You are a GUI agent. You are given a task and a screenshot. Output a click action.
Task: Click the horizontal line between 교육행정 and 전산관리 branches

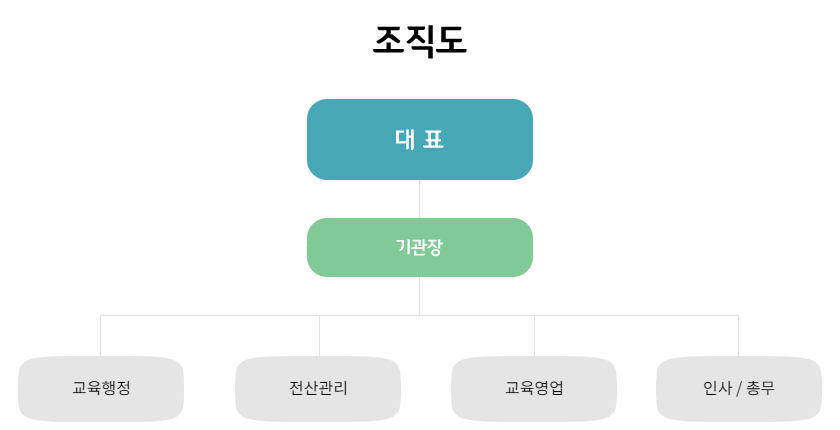point(210,315)
